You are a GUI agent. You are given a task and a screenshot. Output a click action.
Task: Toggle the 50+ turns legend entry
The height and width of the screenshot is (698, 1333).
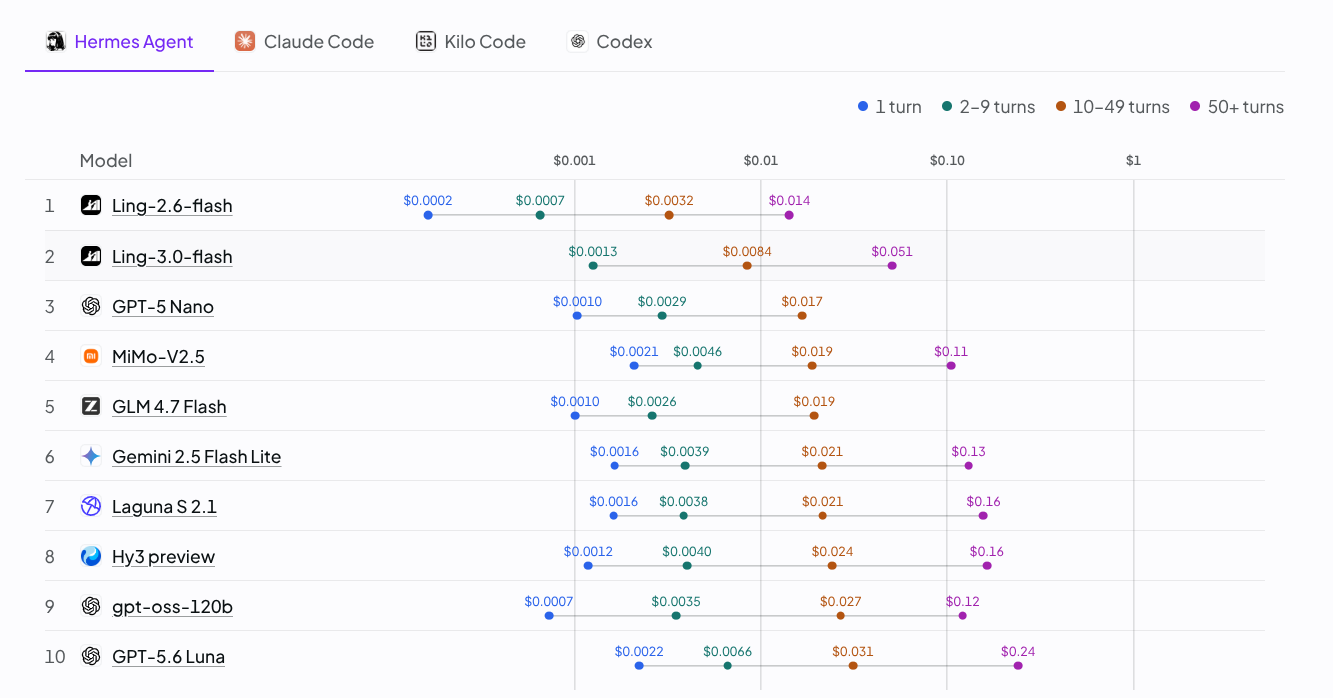pyautogui.click(x=1237, y=107)
